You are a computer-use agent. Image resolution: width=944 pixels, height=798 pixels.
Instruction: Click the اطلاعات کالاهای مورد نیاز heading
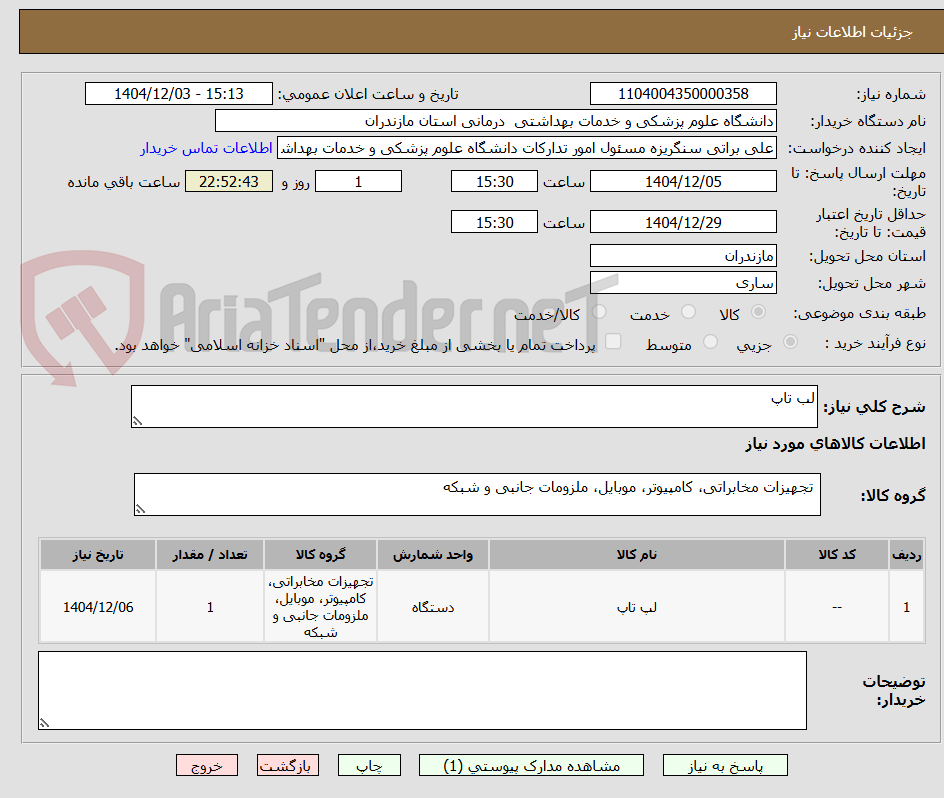click(836, 444)
